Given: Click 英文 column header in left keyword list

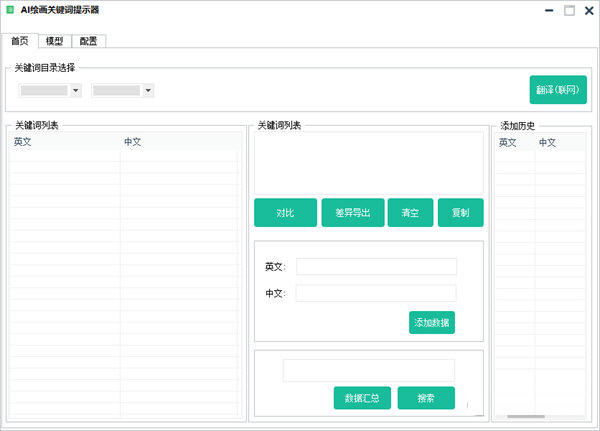Looking at the screenshot, I should pos(65,142).
